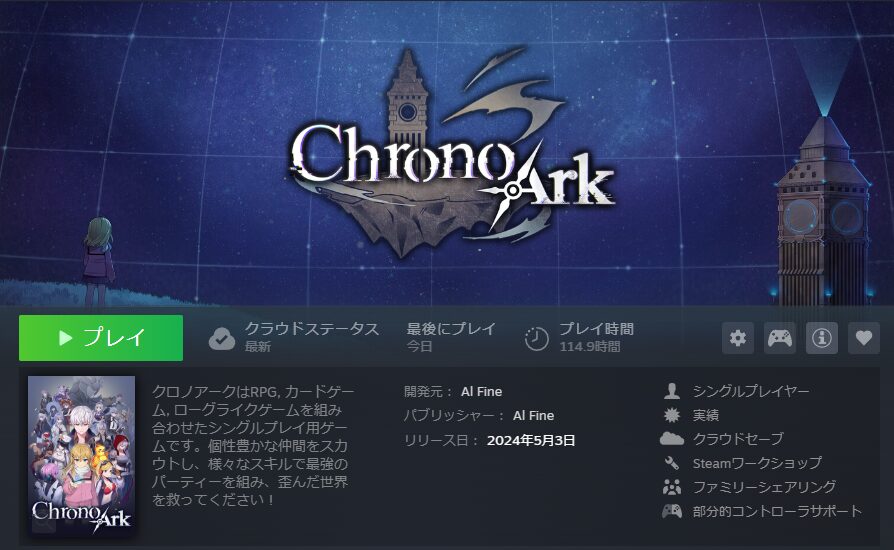Toggle the favorite heart icon
894x550 pixels.
pyautogui.click(x=864, y=338)
